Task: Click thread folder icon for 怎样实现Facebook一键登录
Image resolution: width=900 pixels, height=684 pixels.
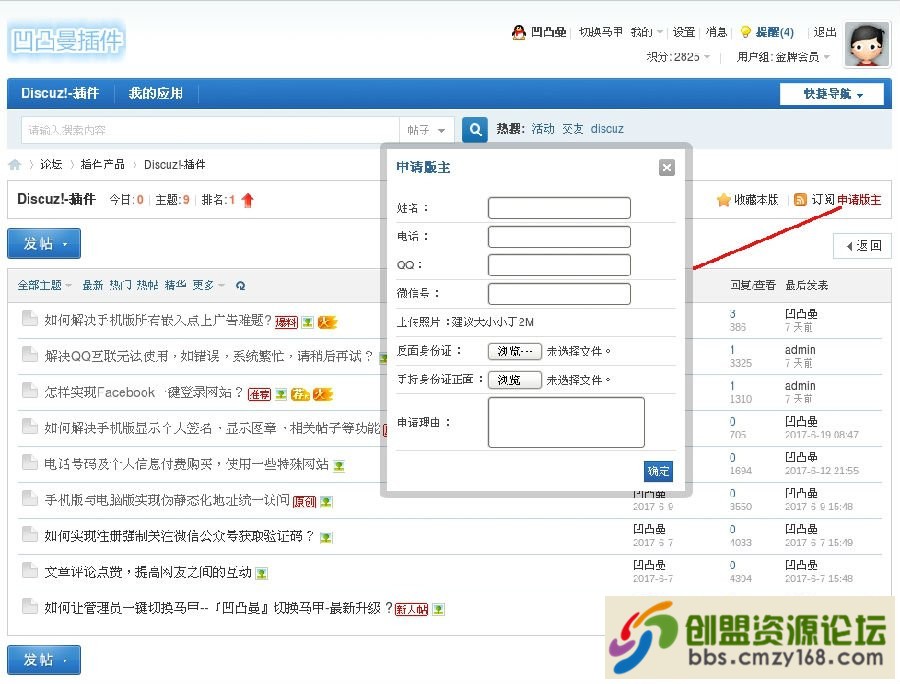Action: 30,391
